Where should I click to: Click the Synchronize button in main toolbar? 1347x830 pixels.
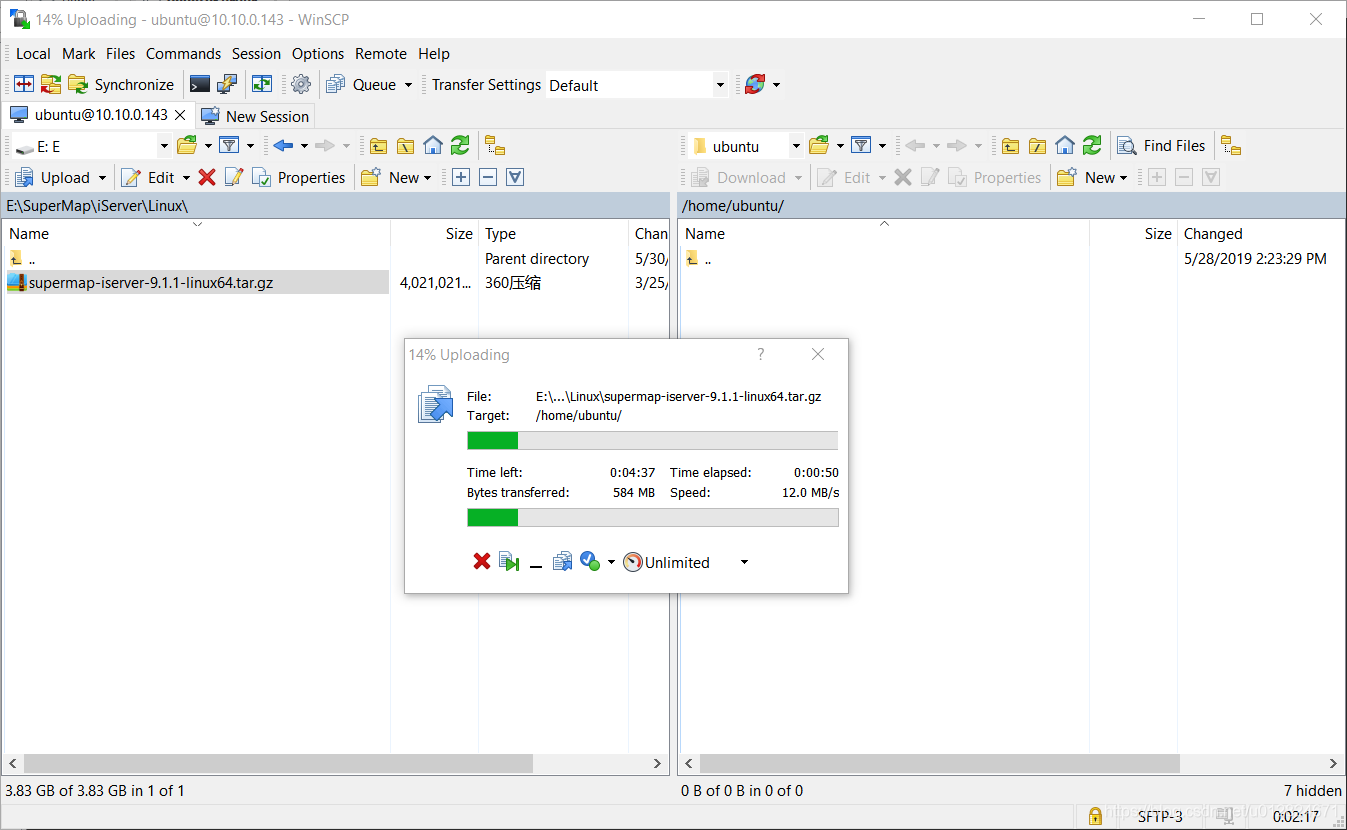tap(121, 85)
